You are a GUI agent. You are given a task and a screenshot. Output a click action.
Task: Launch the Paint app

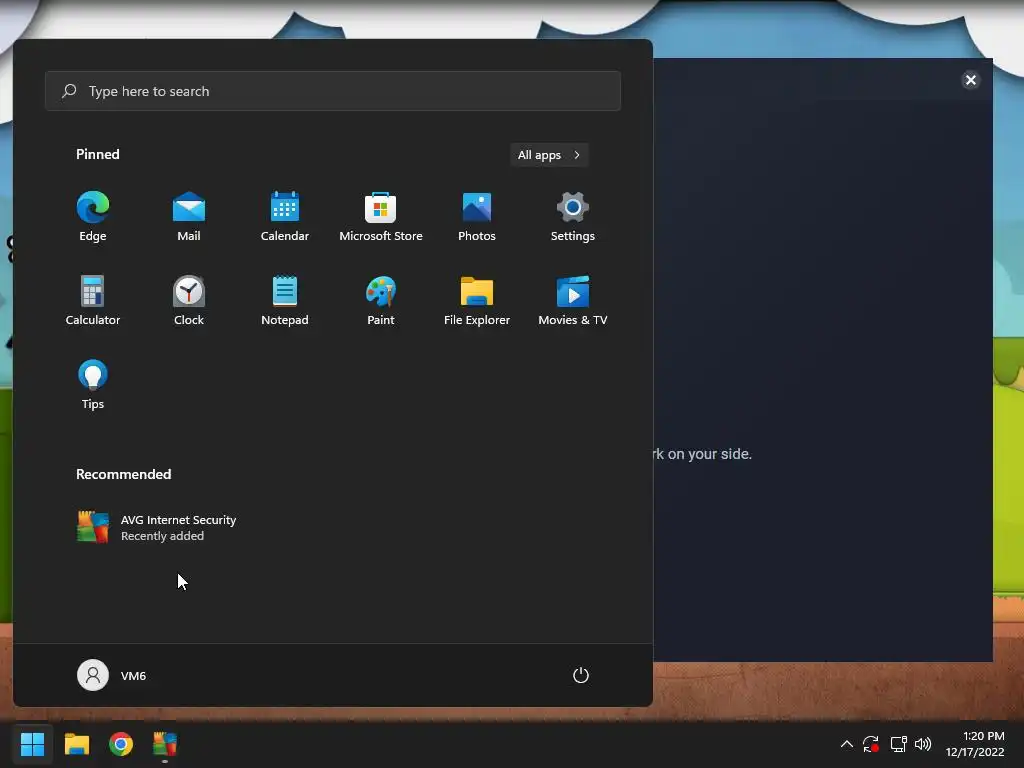(381, 300)
